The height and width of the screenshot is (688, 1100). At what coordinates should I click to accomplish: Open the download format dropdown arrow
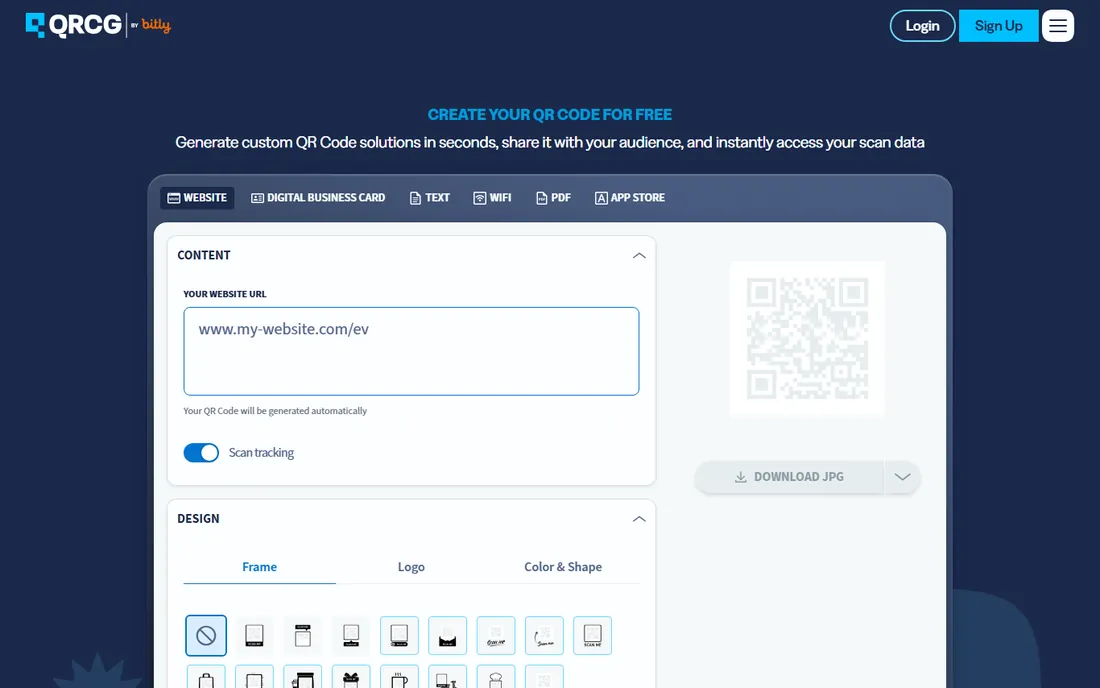(x=902, y=477)
